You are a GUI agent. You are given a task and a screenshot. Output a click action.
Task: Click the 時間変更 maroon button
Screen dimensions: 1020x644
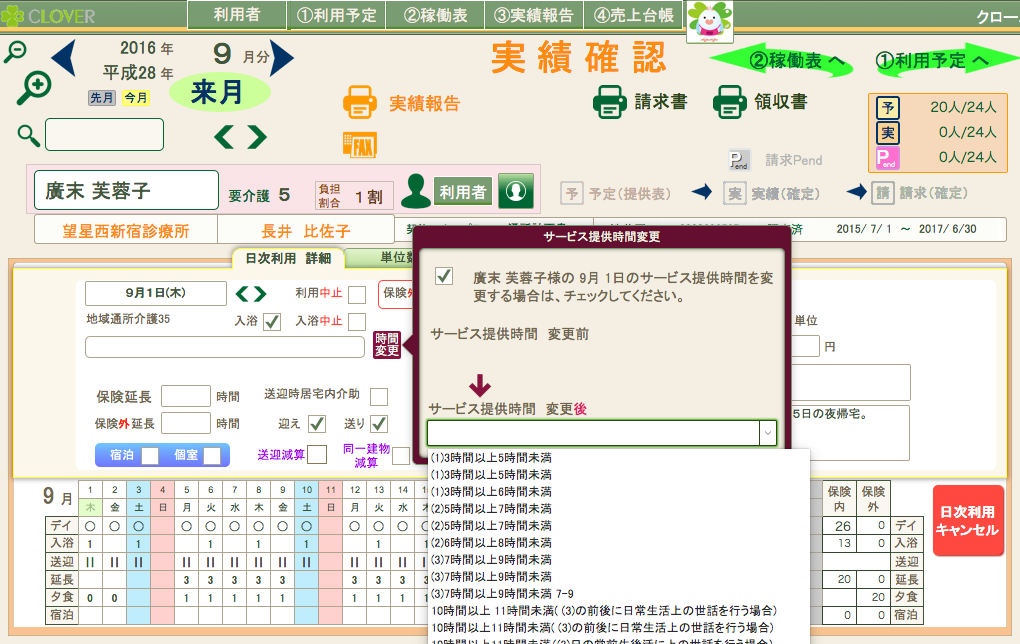386,345
